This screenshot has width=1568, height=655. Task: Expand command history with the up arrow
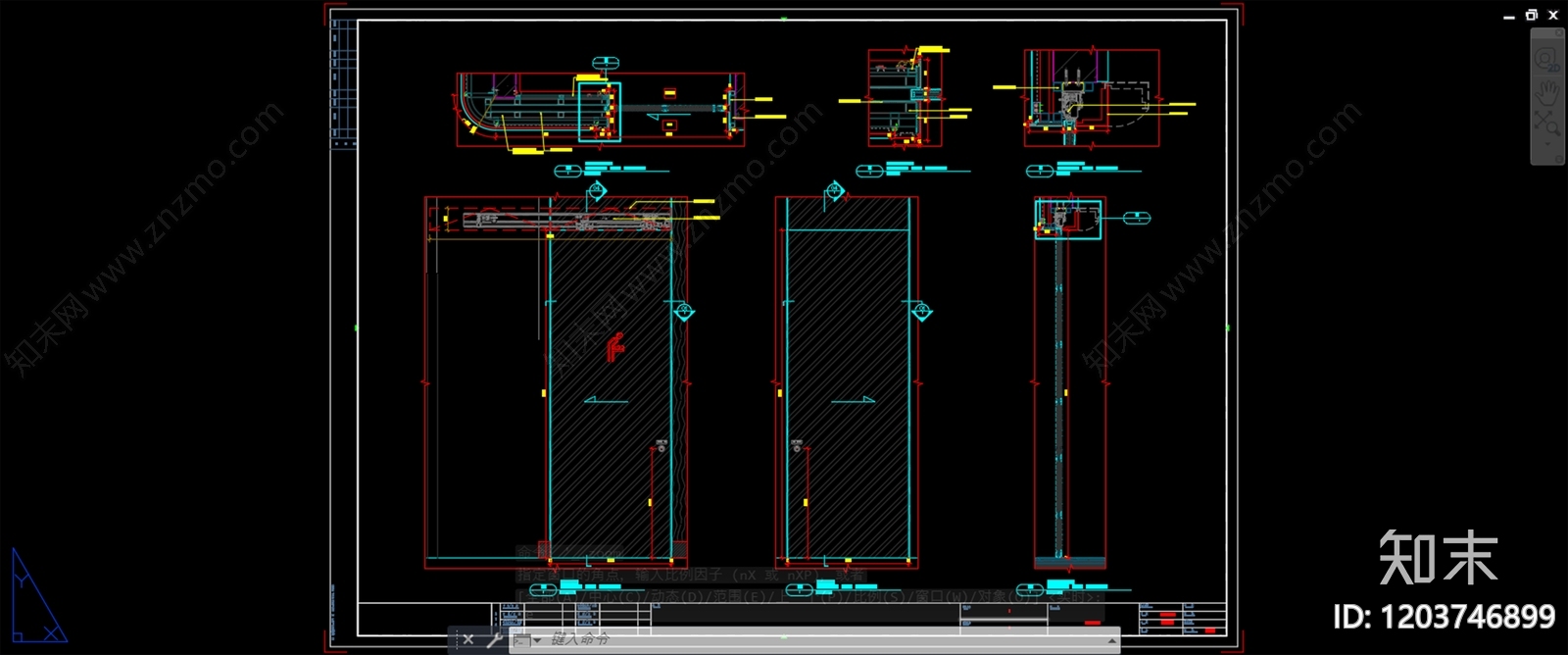(1112, 640)
